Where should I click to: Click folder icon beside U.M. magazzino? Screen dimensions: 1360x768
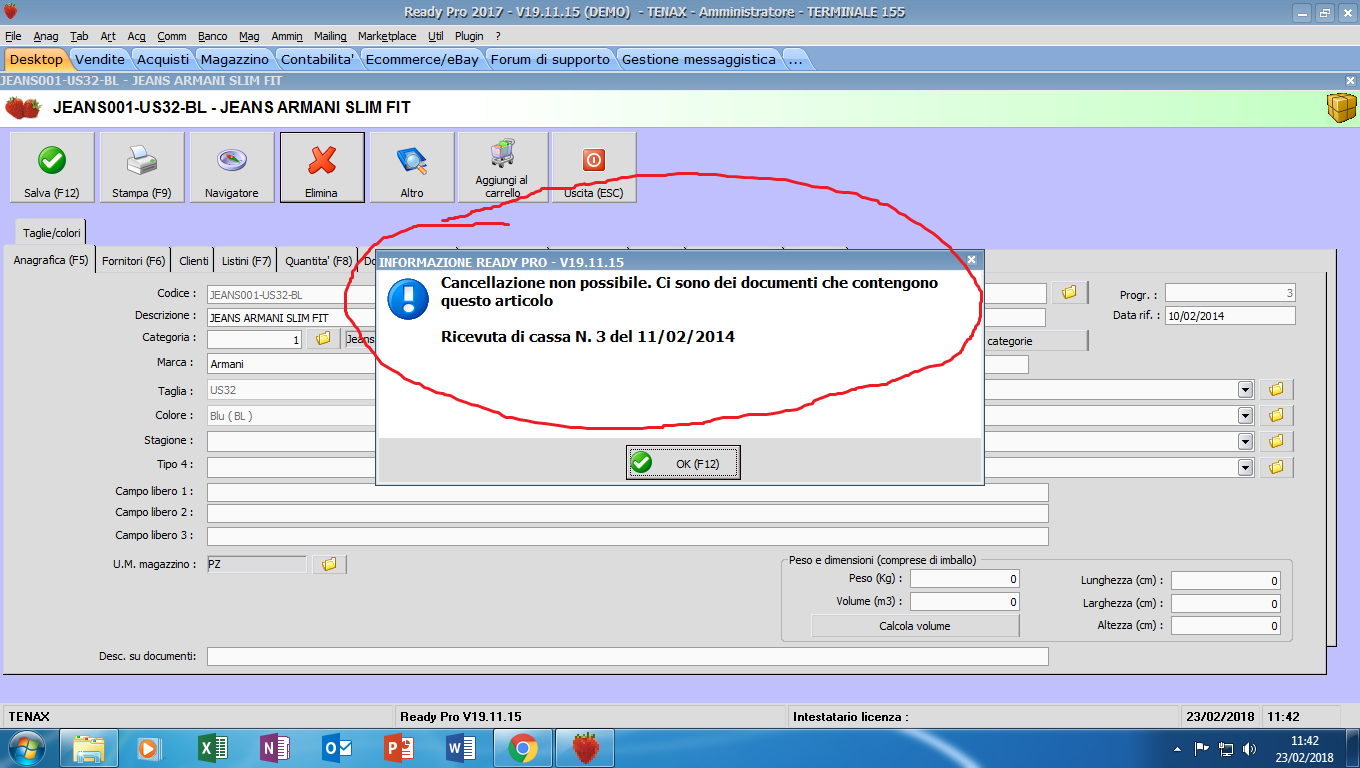[329, 565]
